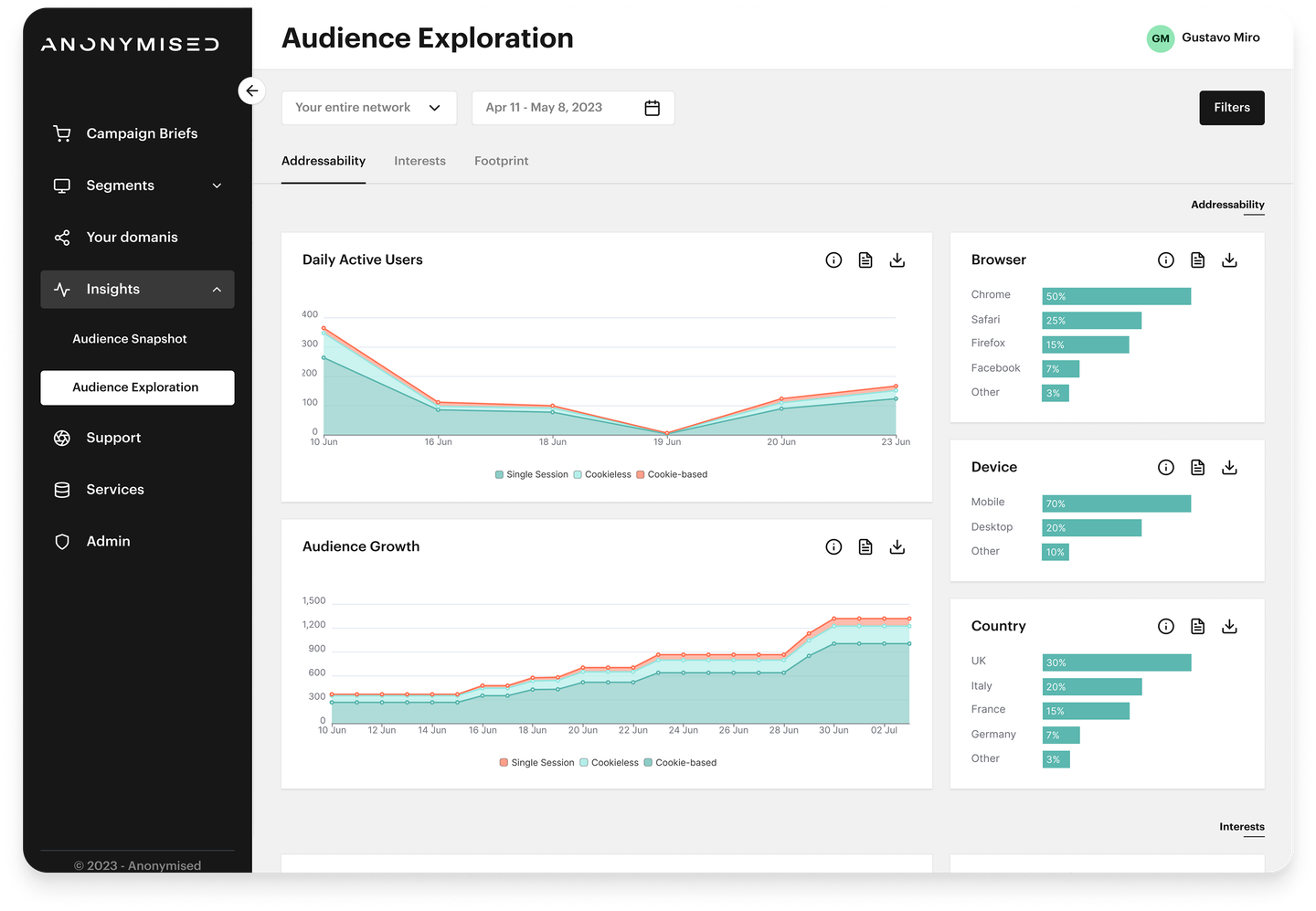
Task: Open report document for Audience Growth
Action: pos(865,547)
